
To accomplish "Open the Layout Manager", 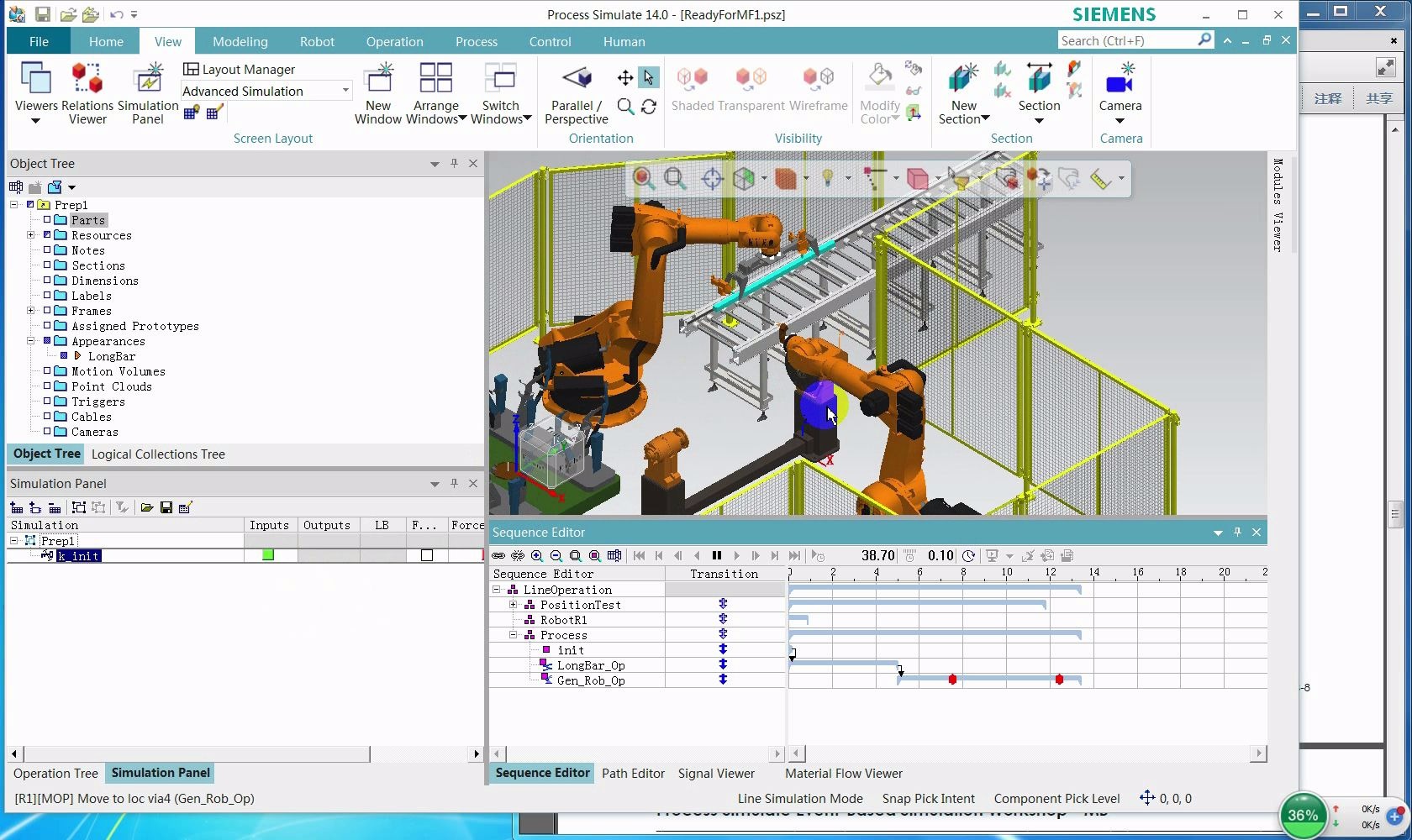I will tap(240, 69).
